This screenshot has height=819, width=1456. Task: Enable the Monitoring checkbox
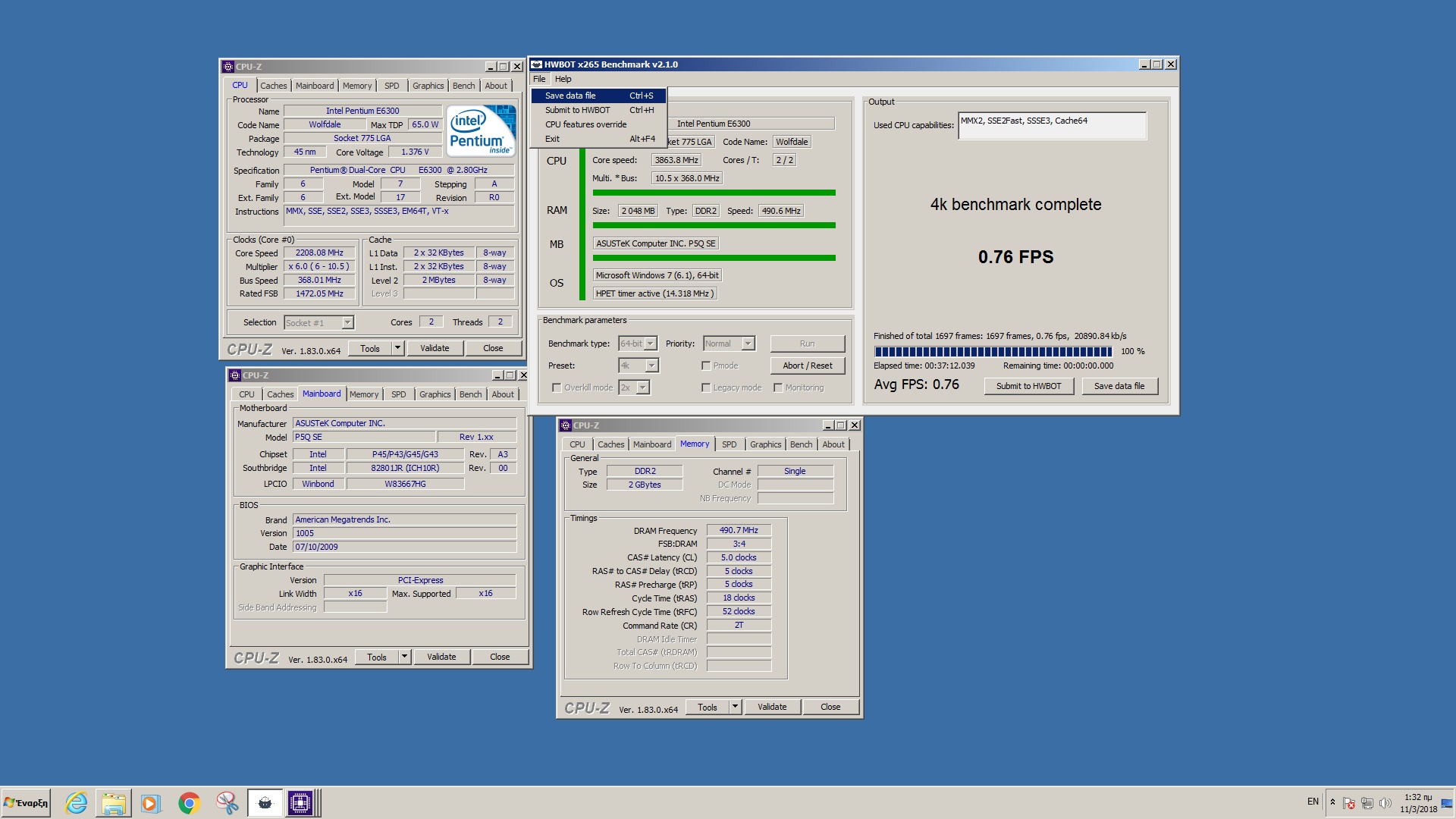point(778,388)
